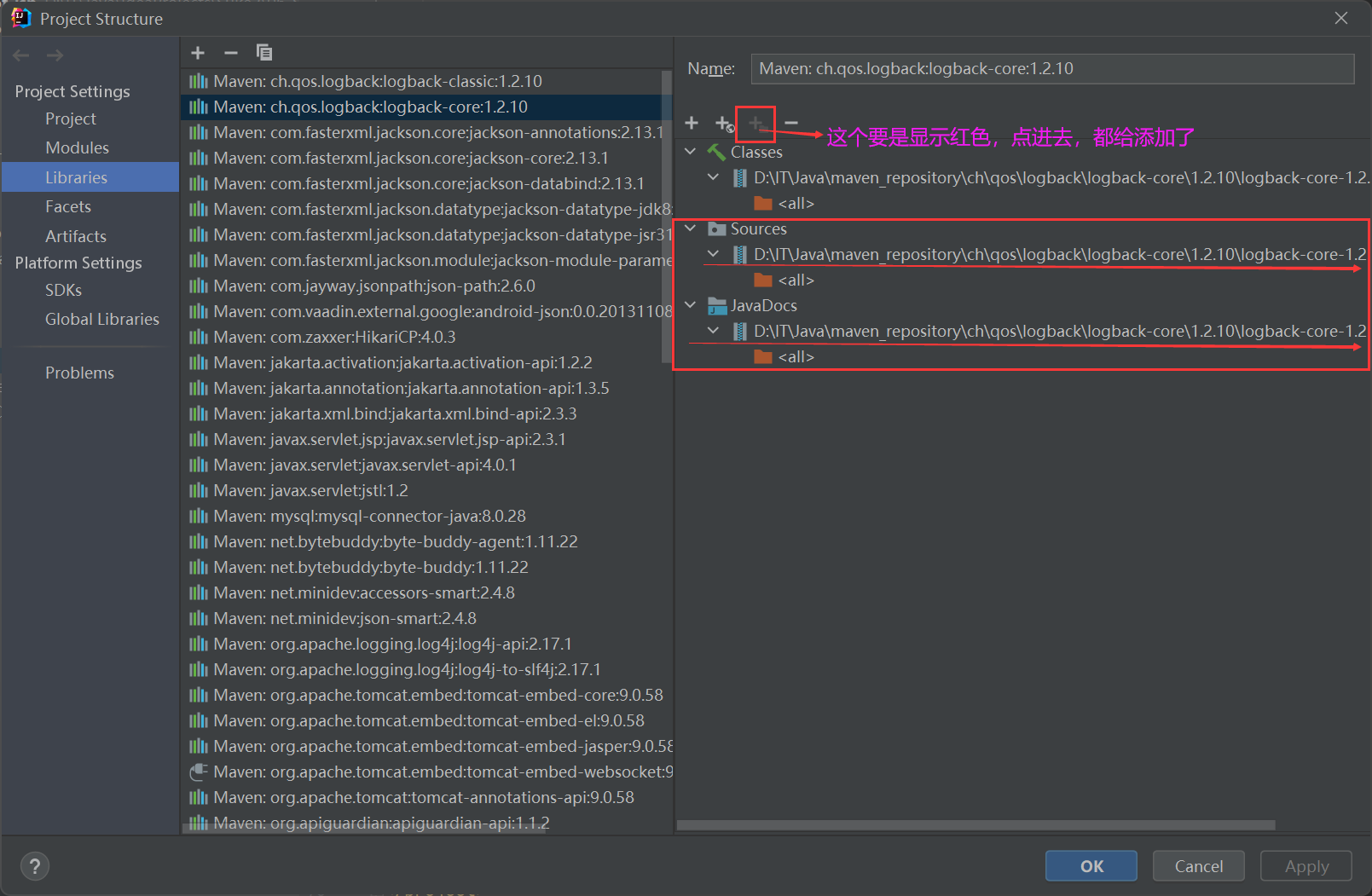Screen dimensions: 1372x896
Task: Select the SDKs settings entry
Action: tap(63, 290)
